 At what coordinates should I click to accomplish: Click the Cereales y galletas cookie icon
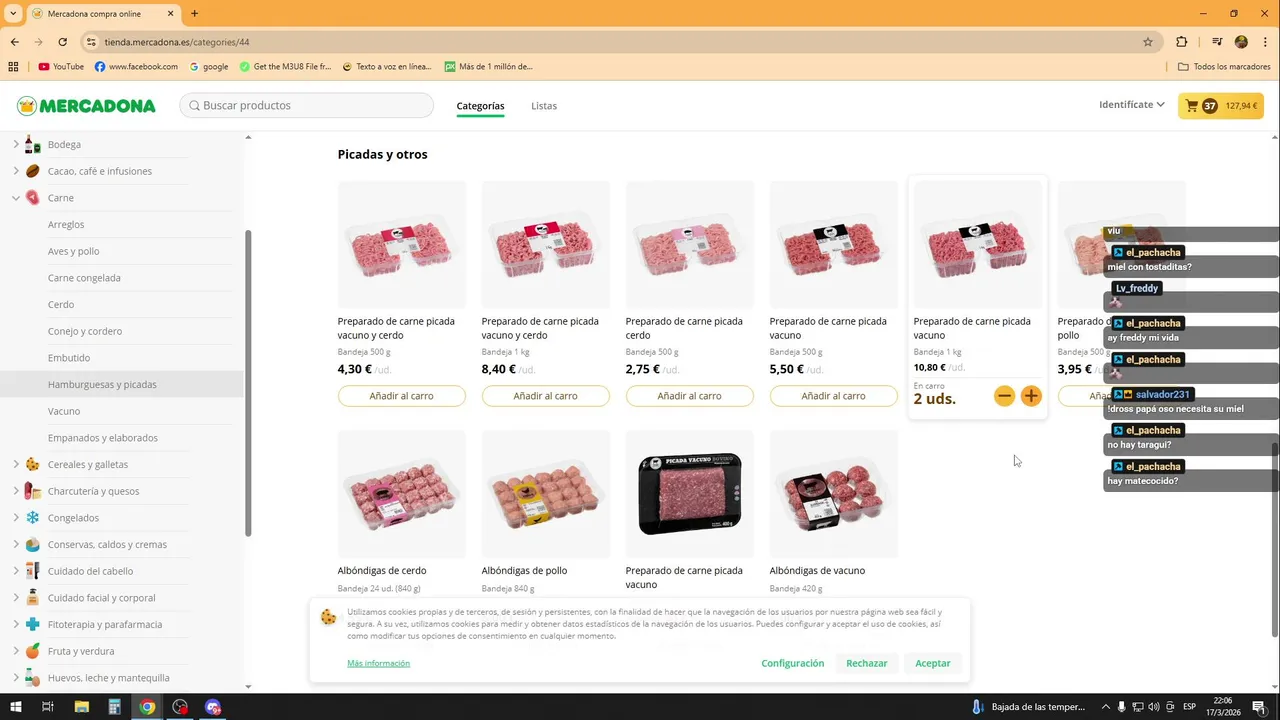[x=33, y=464]
